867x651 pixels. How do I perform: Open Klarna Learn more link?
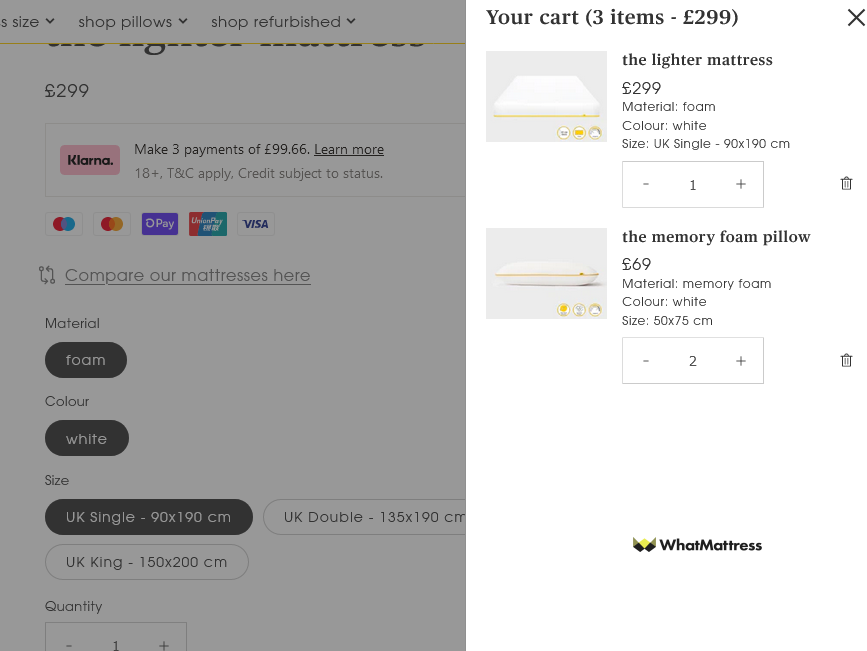pyautogui.click(x=349, y=149)
